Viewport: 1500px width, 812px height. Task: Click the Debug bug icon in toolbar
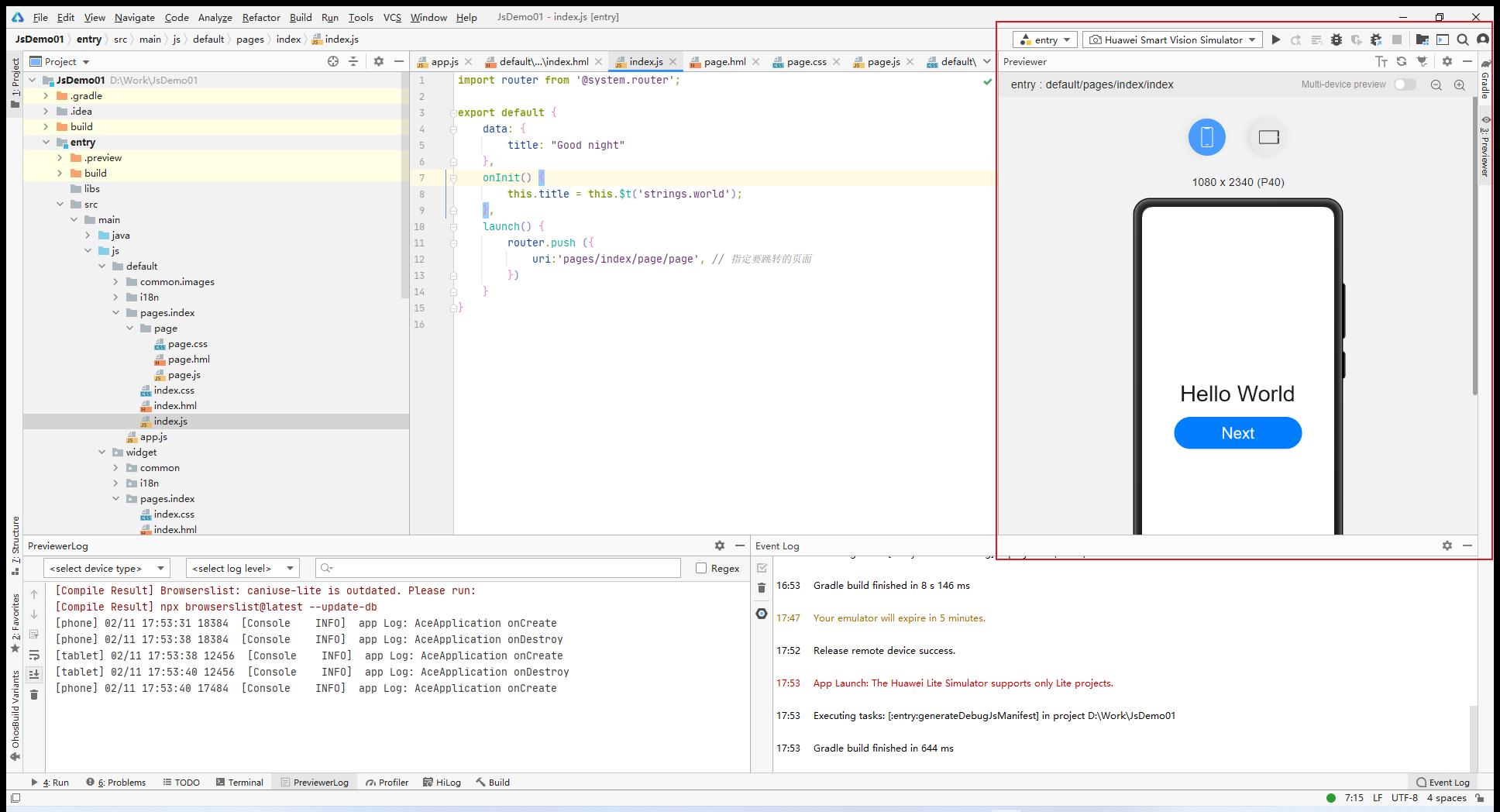pos(1337,40)
